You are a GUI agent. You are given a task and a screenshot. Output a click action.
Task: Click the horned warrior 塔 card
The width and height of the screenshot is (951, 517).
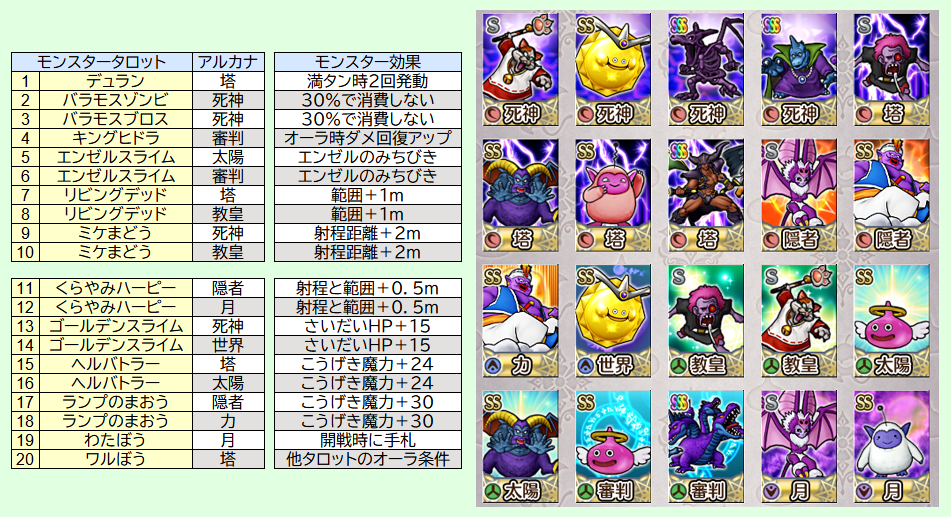point(706,195)
